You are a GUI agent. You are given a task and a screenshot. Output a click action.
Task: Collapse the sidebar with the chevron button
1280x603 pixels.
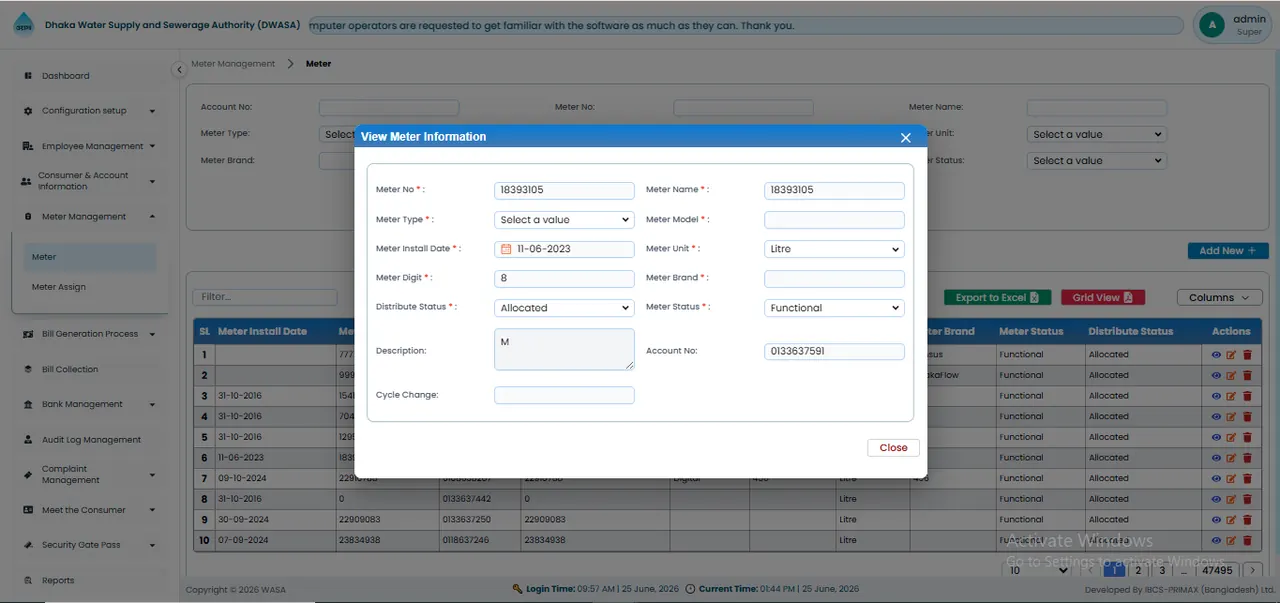pyautogui.click(x=179, y=69)
